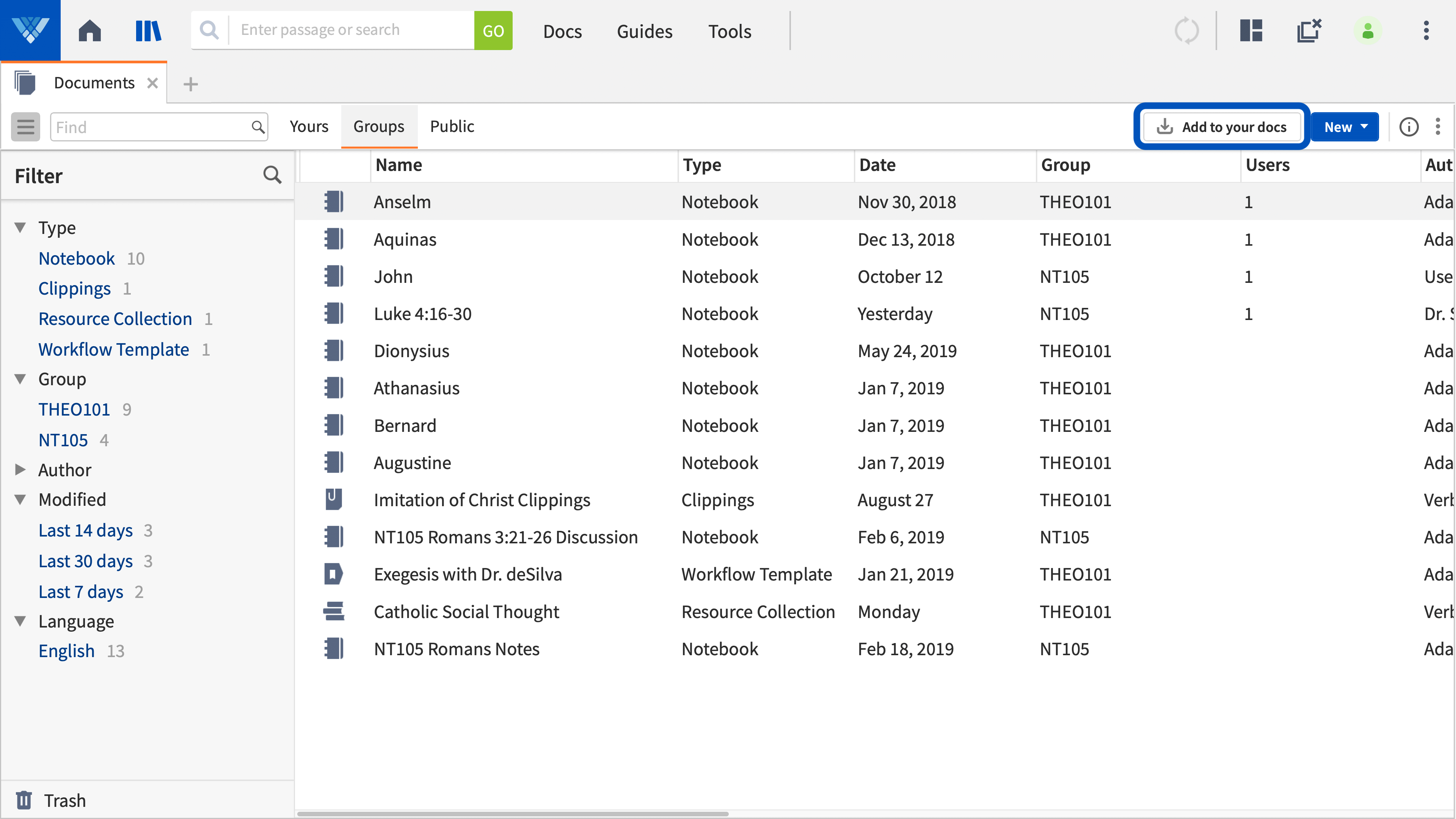Open the Library icon
The image size is (1456, 819).
tap(147, 30)
